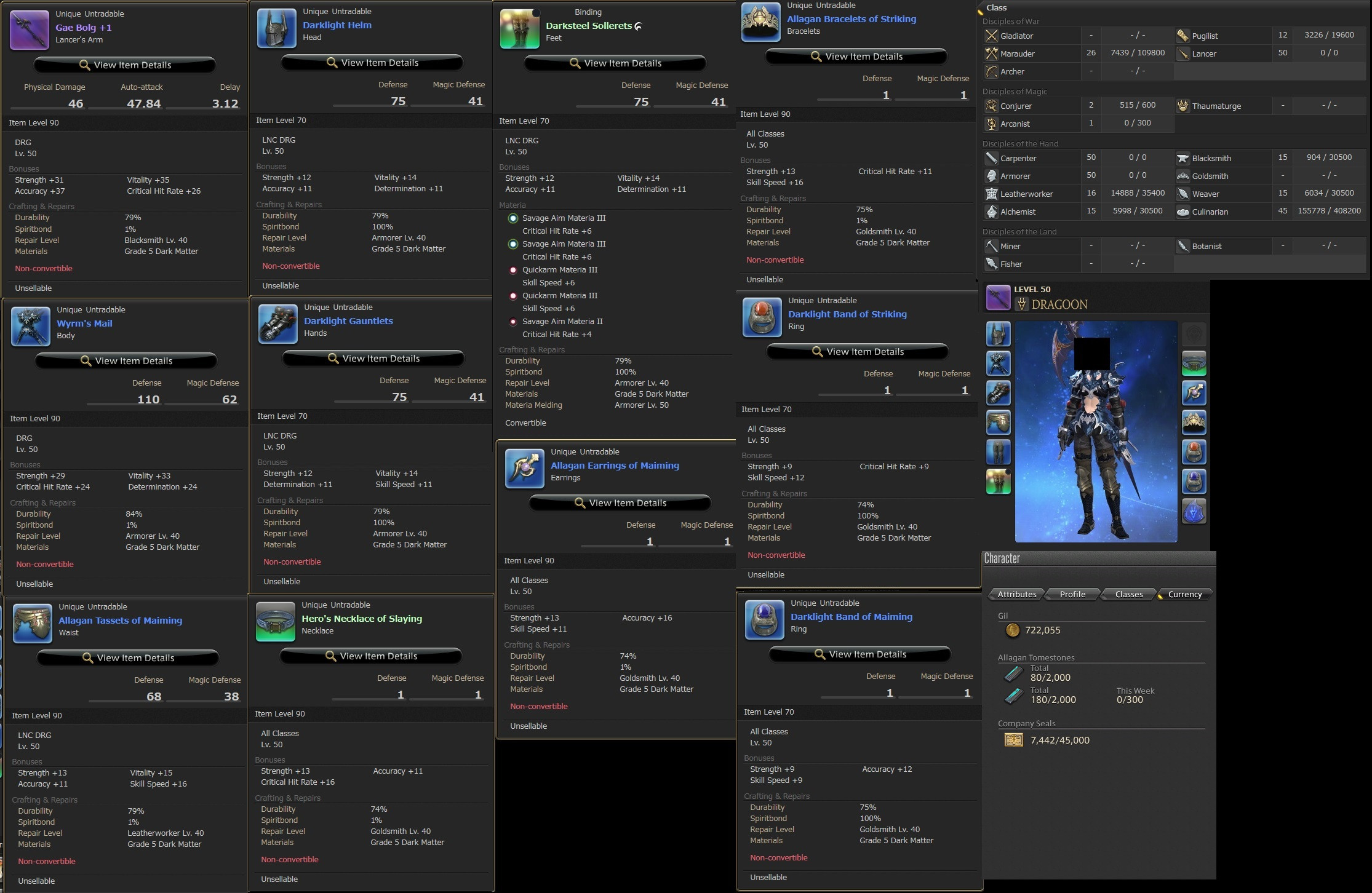Click the Gae Bolg +1 lance icon
Image resolution: width=1372 pixels, height=893 pixels.
[30, 29]
